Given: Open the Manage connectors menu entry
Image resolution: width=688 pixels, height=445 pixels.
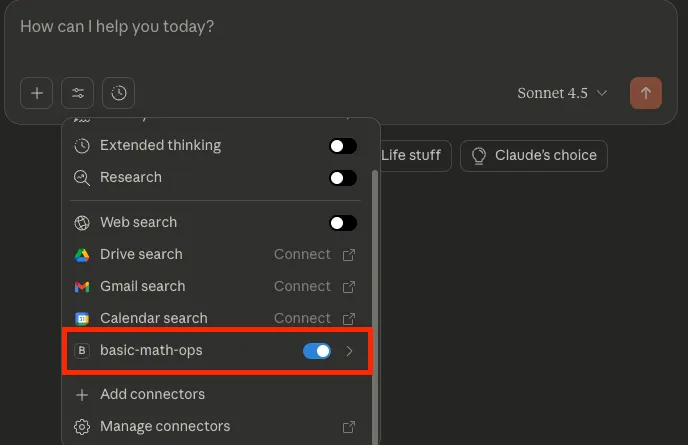Looking at the screenshot, I should [x=165, y=427].
